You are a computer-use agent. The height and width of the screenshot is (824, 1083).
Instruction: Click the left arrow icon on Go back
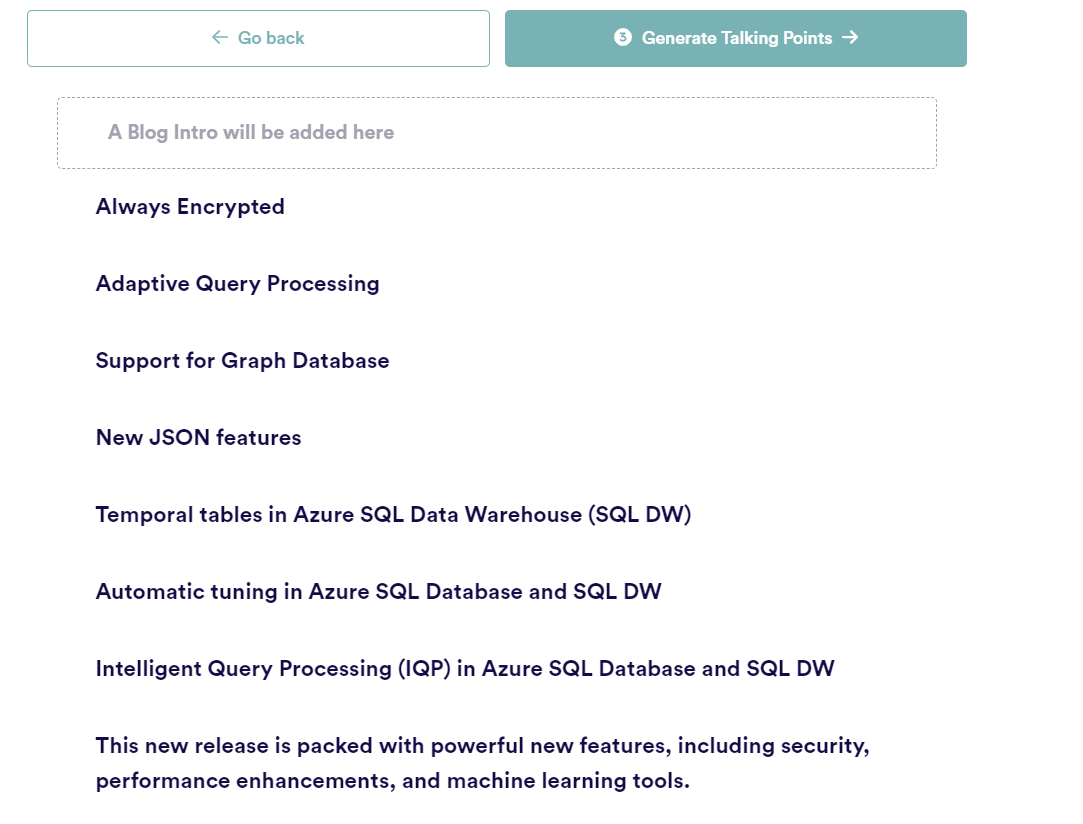tap(220, 38)
